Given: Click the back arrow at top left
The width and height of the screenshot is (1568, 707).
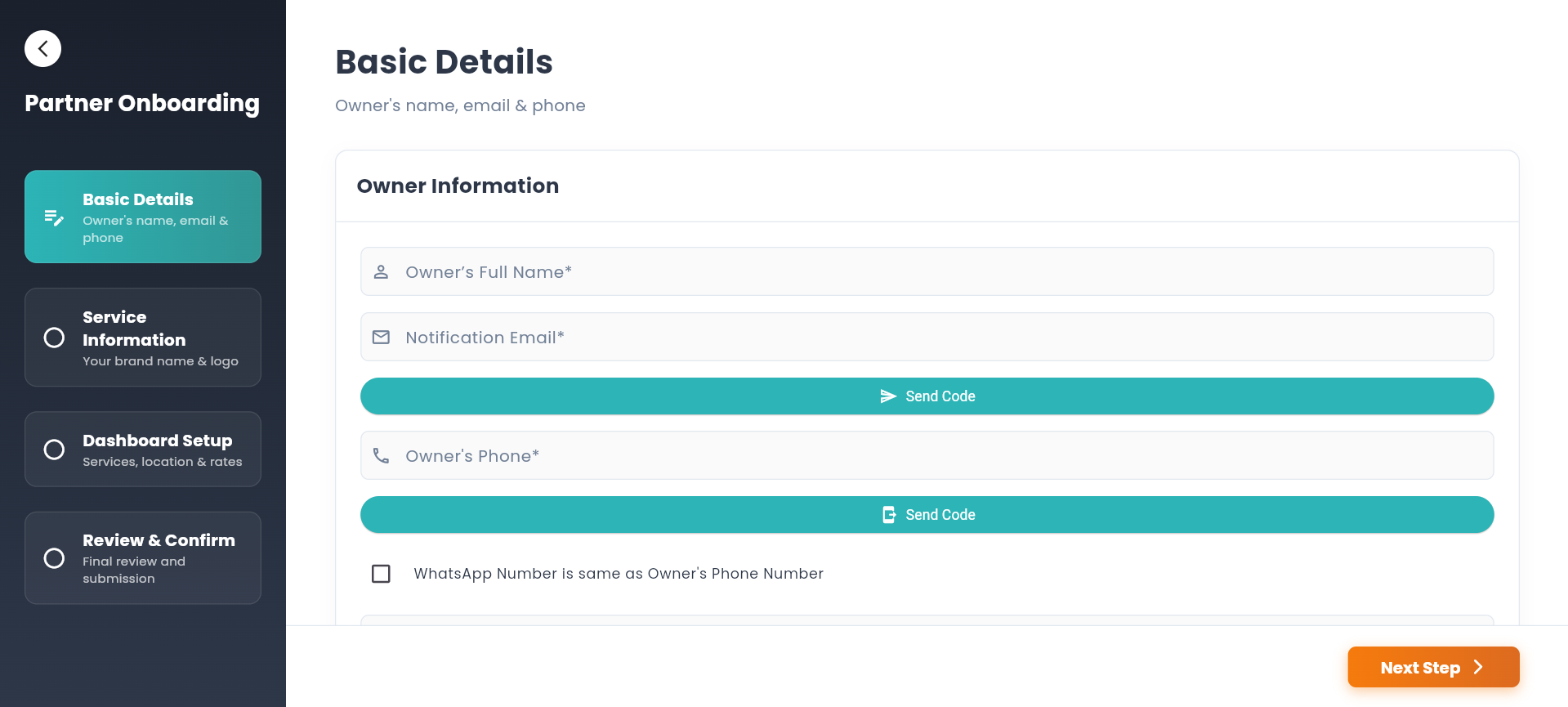Looking at the screenshot, I should click(x=42, y=48).
